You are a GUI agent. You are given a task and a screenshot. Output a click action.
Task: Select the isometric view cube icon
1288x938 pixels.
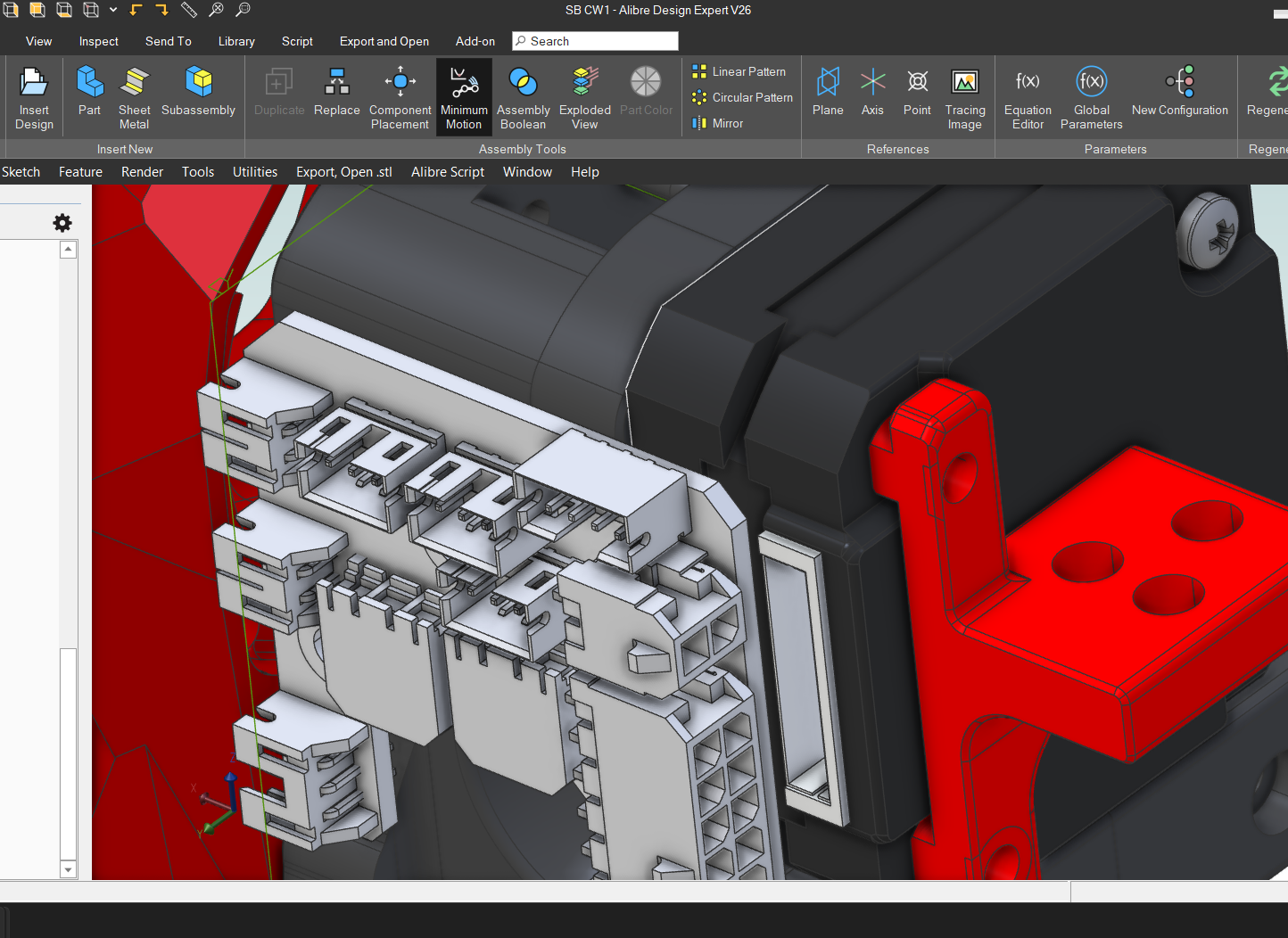91,10
